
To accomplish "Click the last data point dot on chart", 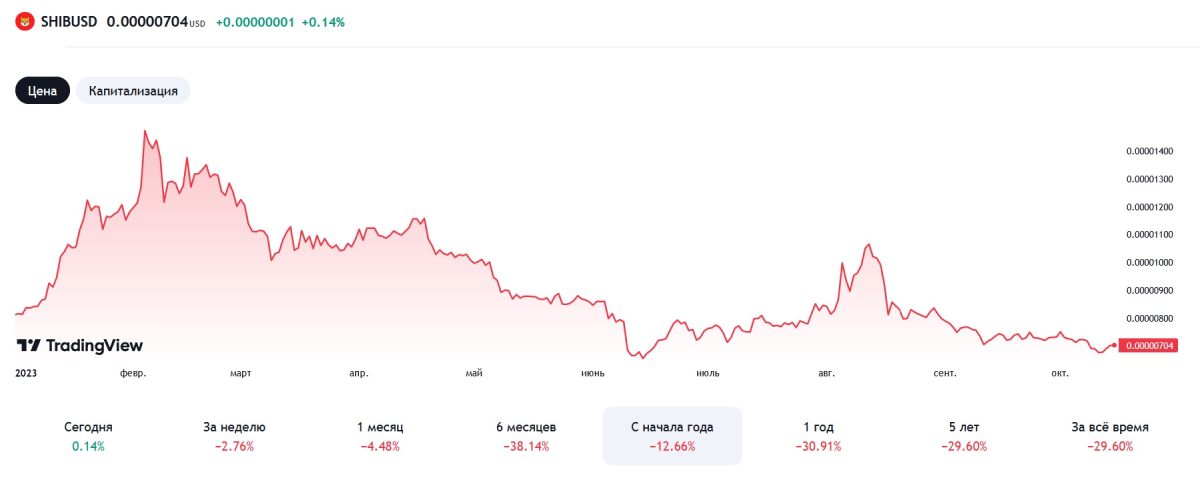I will coord(1113,345).
